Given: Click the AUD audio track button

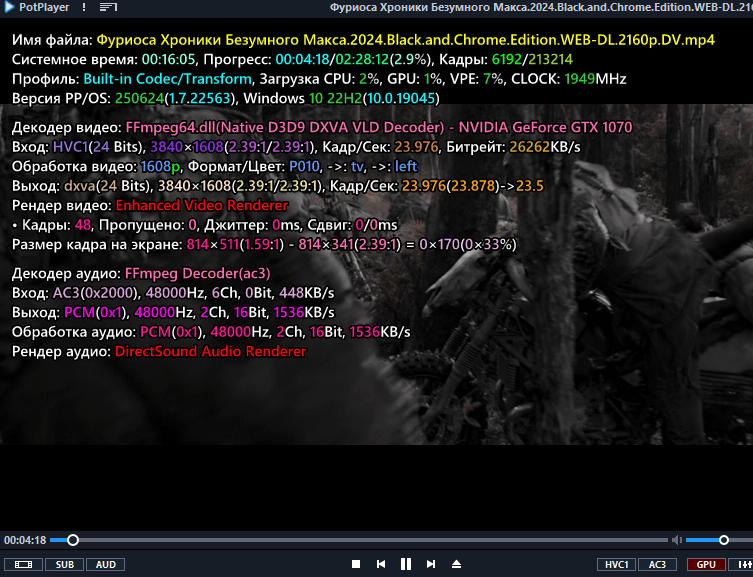Looking at the screenshot, I should click(105, 565).
